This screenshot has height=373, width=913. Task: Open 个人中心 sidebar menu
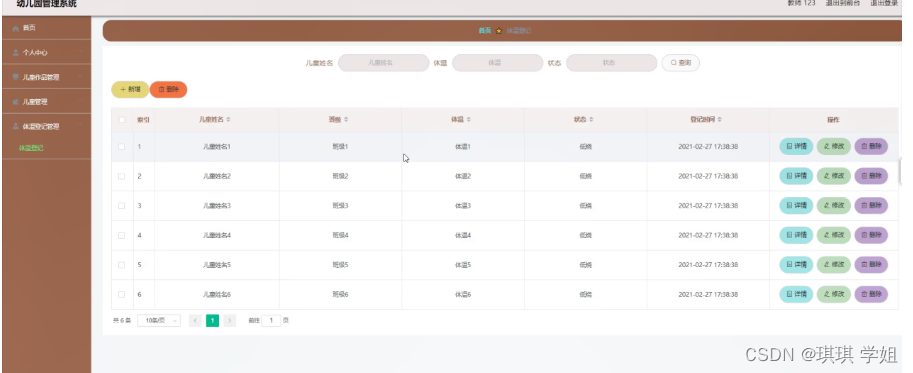pos(47,52)
